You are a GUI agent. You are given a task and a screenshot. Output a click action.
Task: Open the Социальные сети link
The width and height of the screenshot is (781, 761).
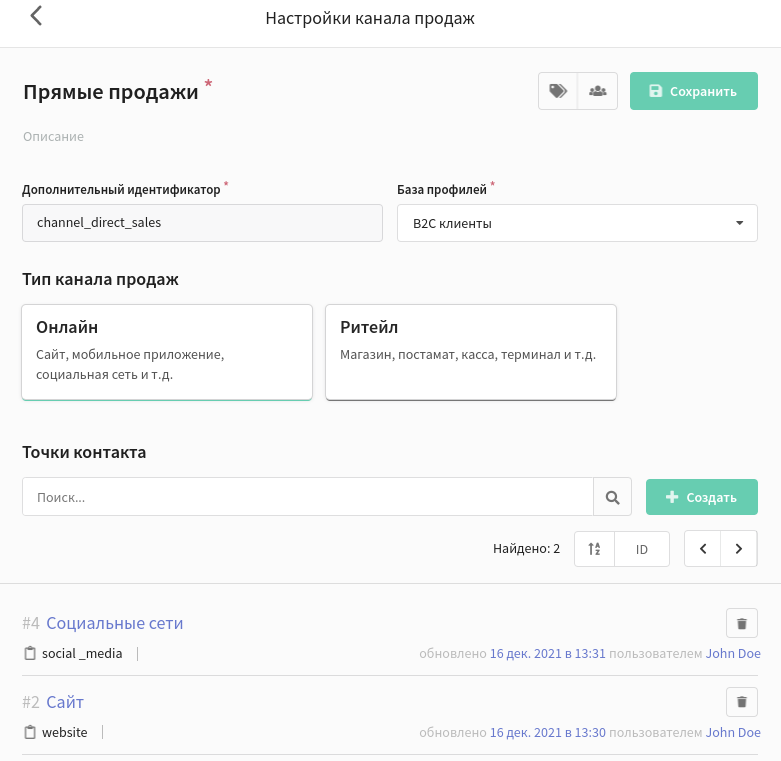coord(115,623)
